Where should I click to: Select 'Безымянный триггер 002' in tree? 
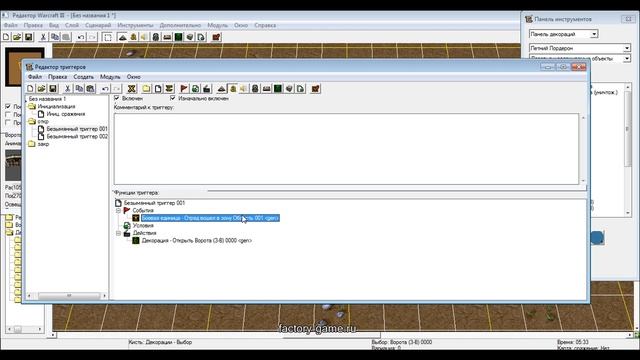point(77,137)
